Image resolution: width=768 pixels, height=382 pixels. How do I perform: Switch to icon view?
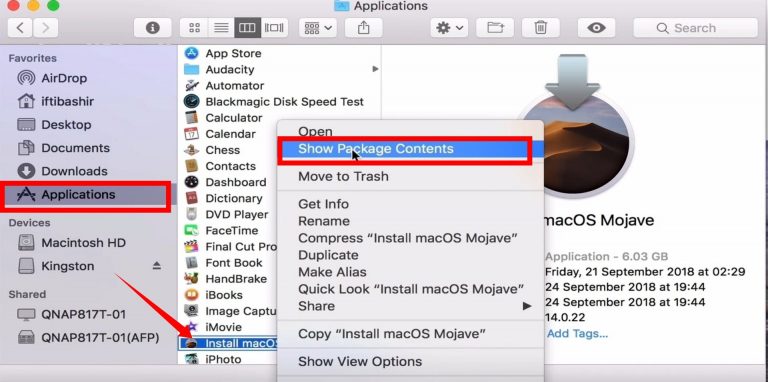(x=194, y=28)
